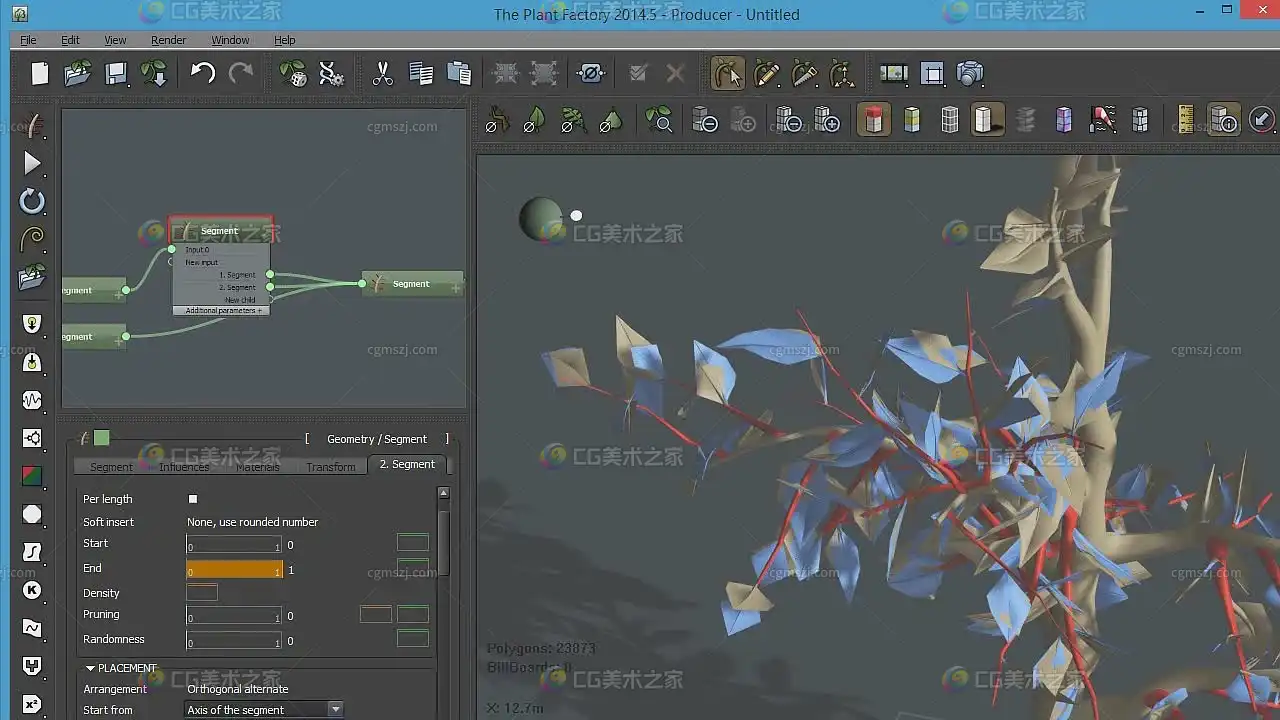
Task: Toggle the Per length checkbox
Action: pos(193,499)
